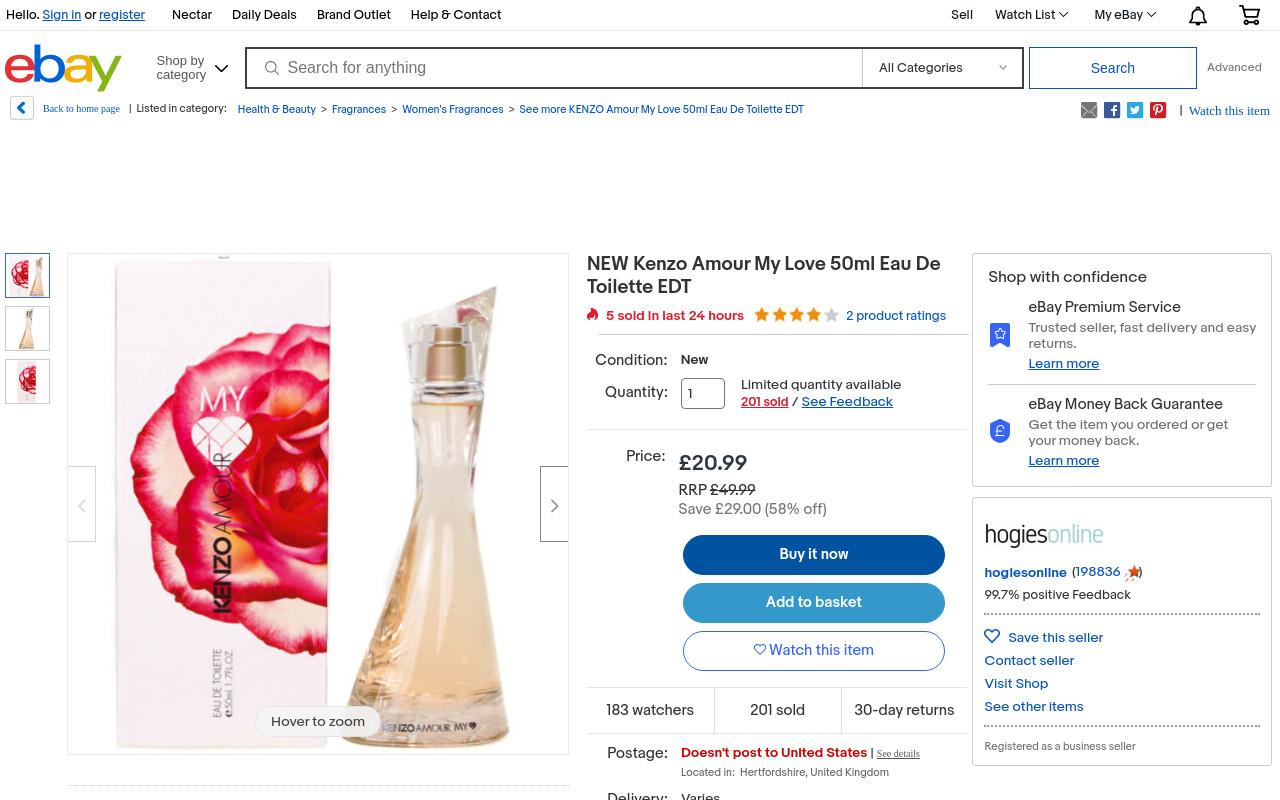Share listing via email icon
This screenshot has width=1280, height=800.
click(1089, 110)
